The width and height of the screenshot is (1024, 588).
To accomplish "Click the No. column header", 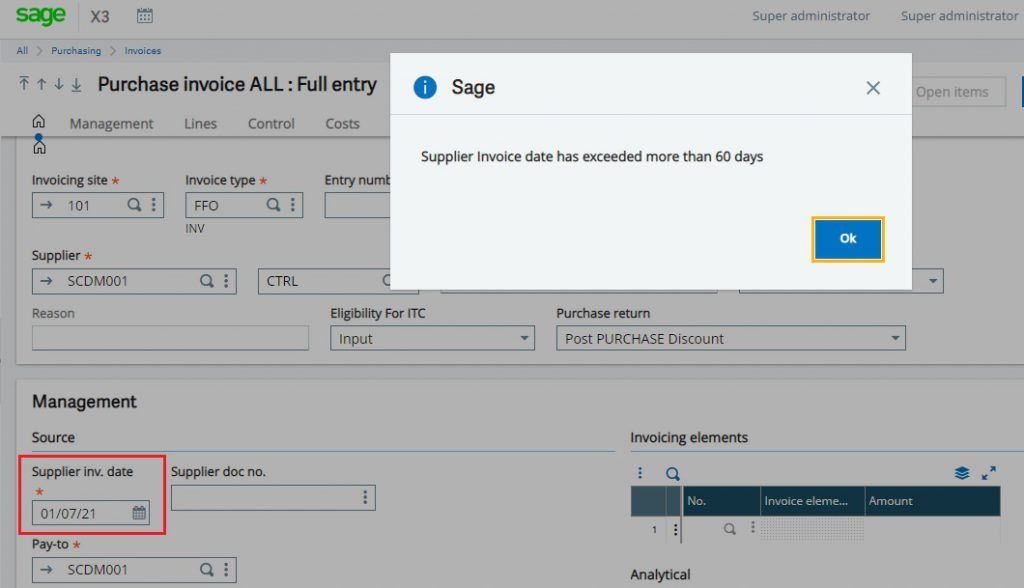I will pyautogui.click(x=721, y=501).
